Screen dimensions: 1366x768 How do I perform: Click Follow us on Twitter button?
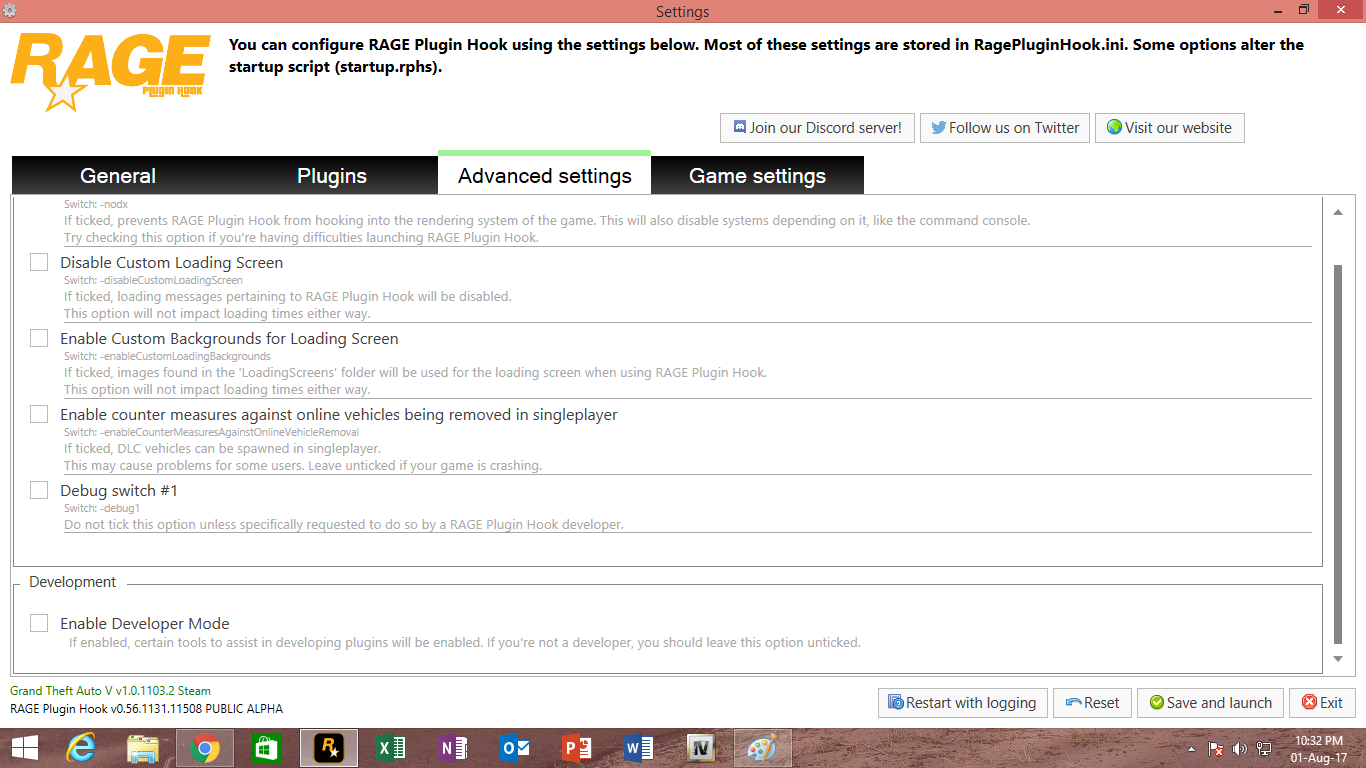(1005, 128)
